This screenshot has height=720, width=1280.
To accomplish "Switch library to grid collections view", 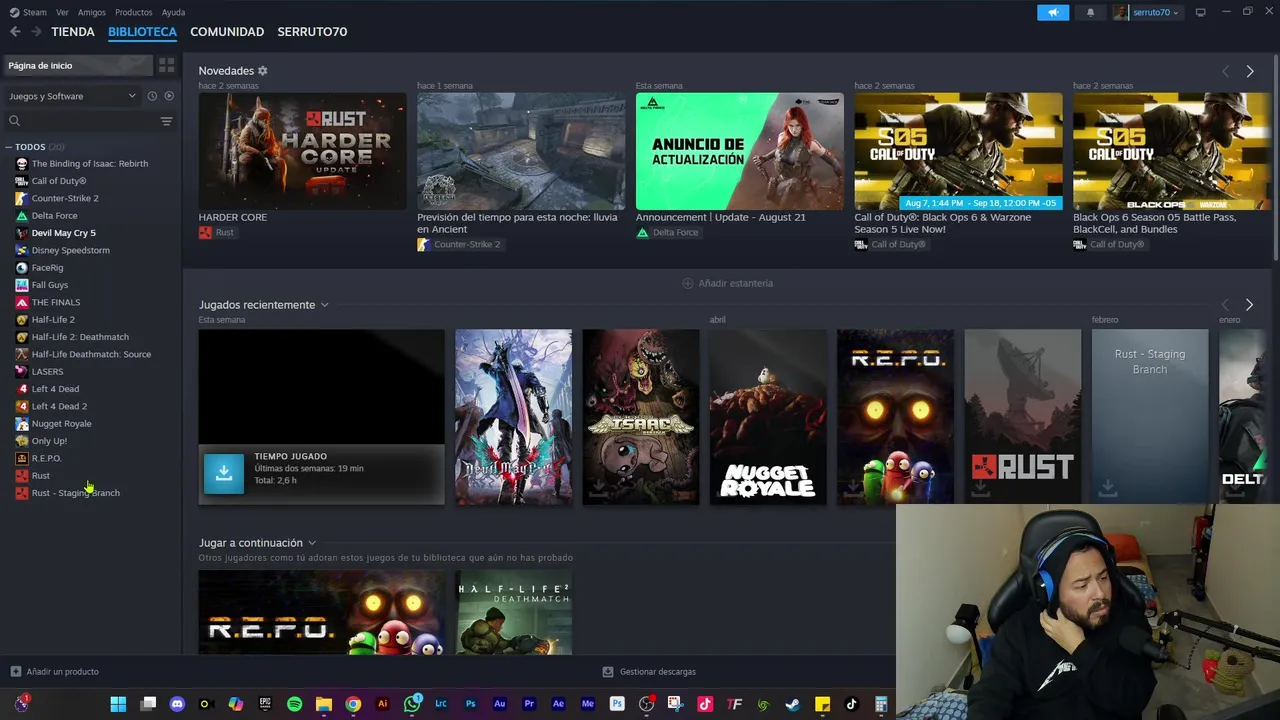I will click(x=166, y=65).
